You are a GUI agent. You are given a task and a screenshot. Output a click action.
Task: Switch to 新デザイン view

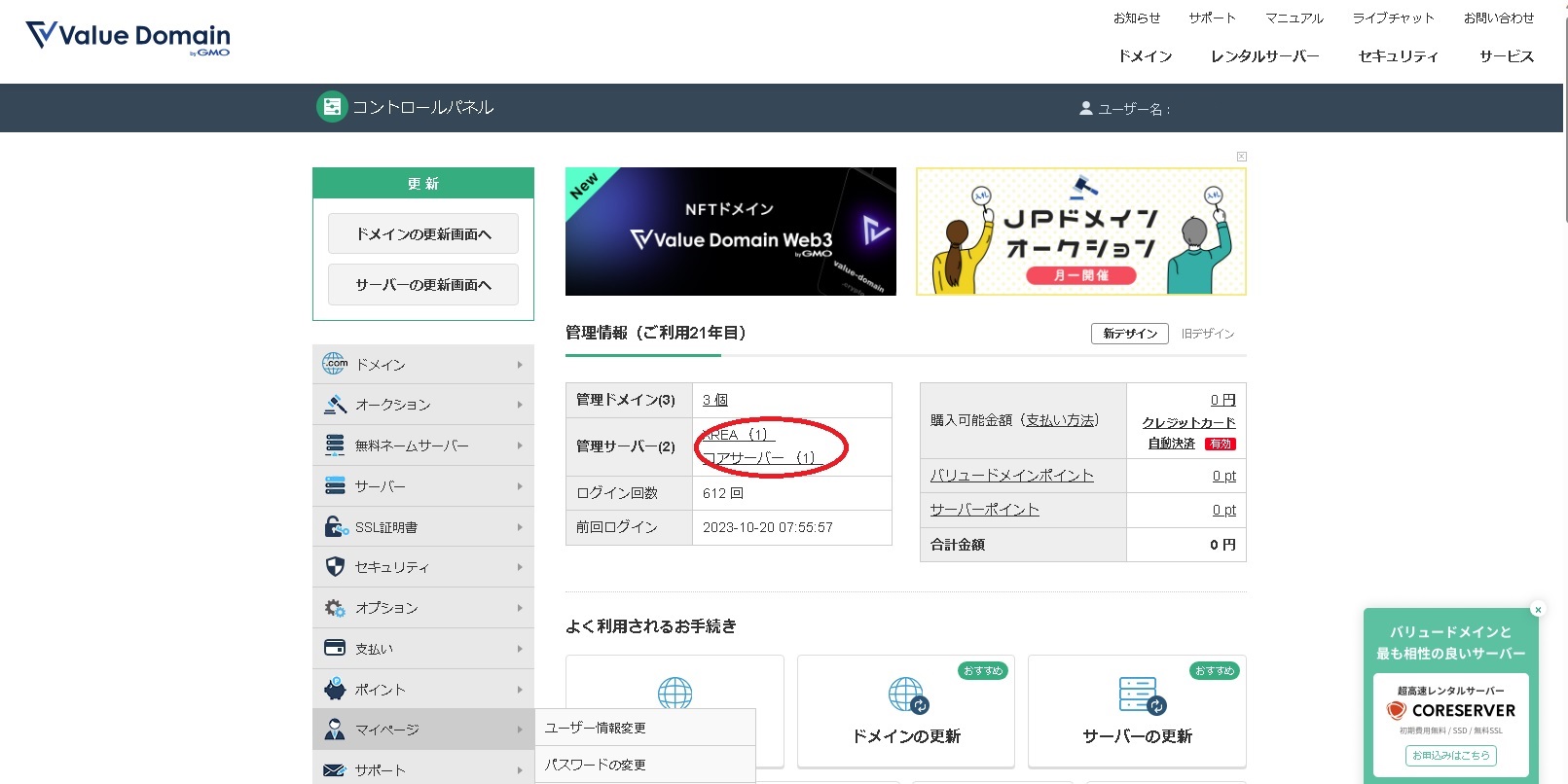click(1130, 334)
